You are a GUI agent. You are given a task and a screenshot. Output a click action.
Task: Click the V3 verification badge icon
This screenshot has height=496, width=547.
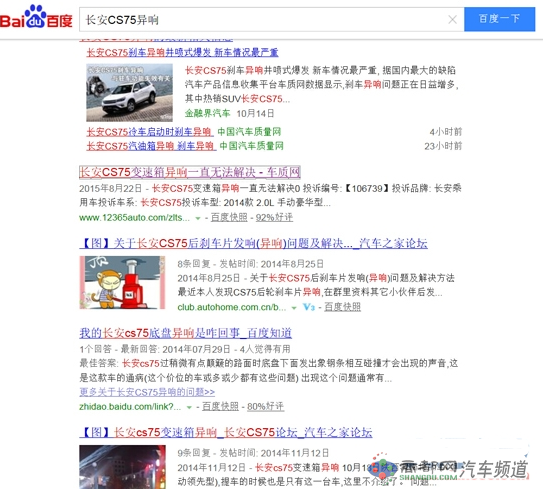point(309,307)
